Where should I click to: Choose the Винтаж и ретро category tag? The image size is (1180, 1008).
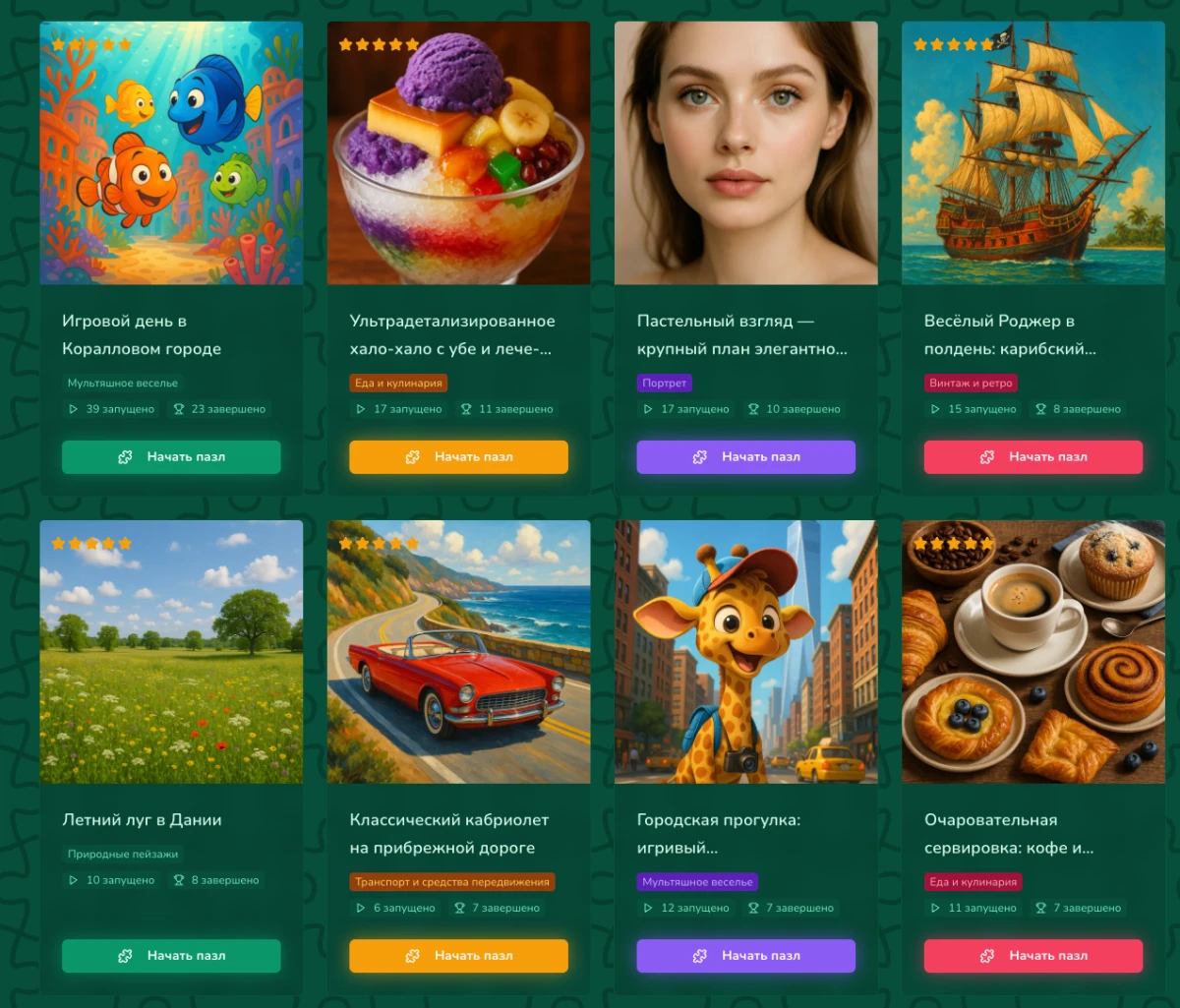point(971,383)
